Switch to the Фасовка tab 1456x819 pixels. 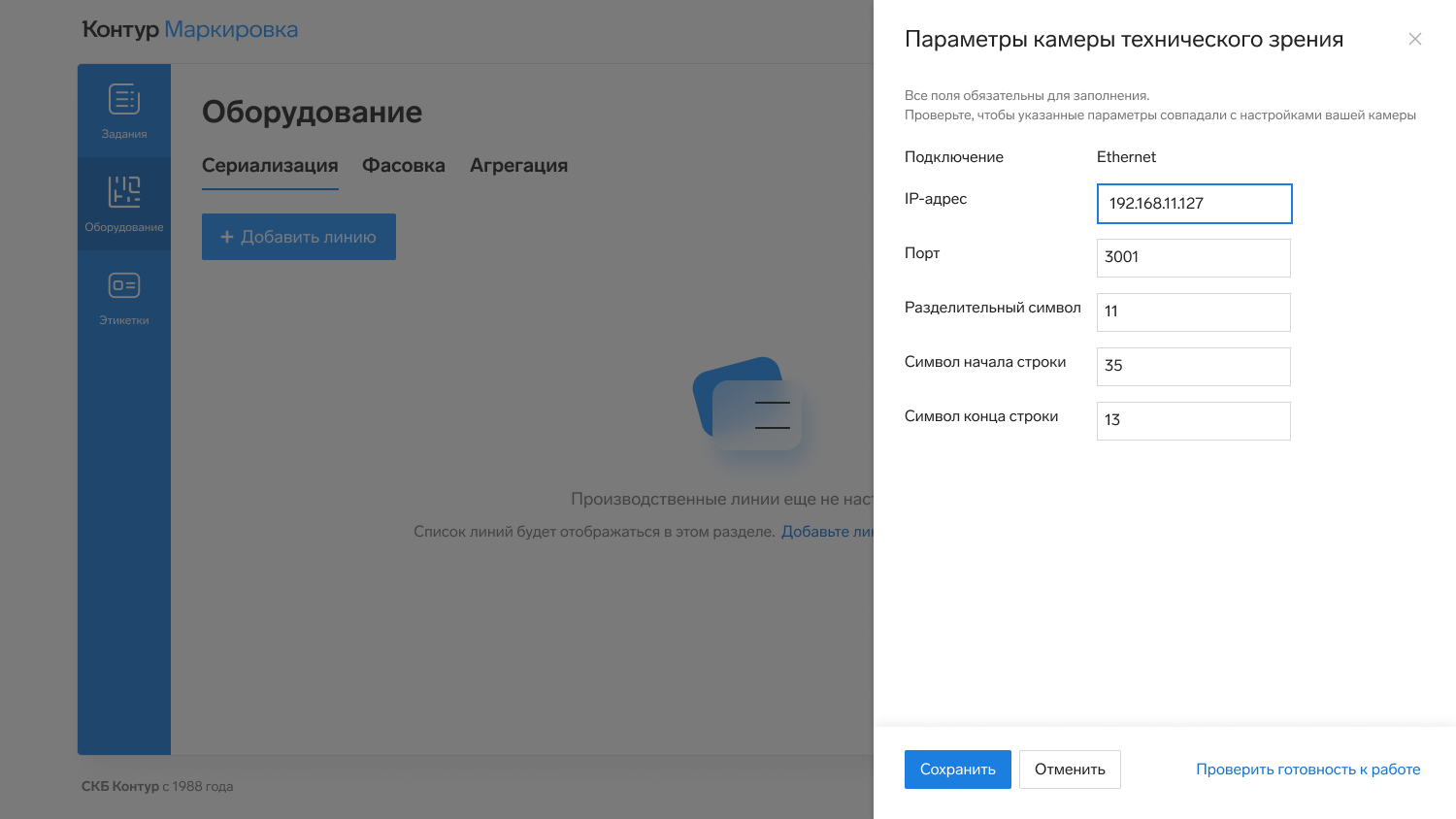coord(404,166)
